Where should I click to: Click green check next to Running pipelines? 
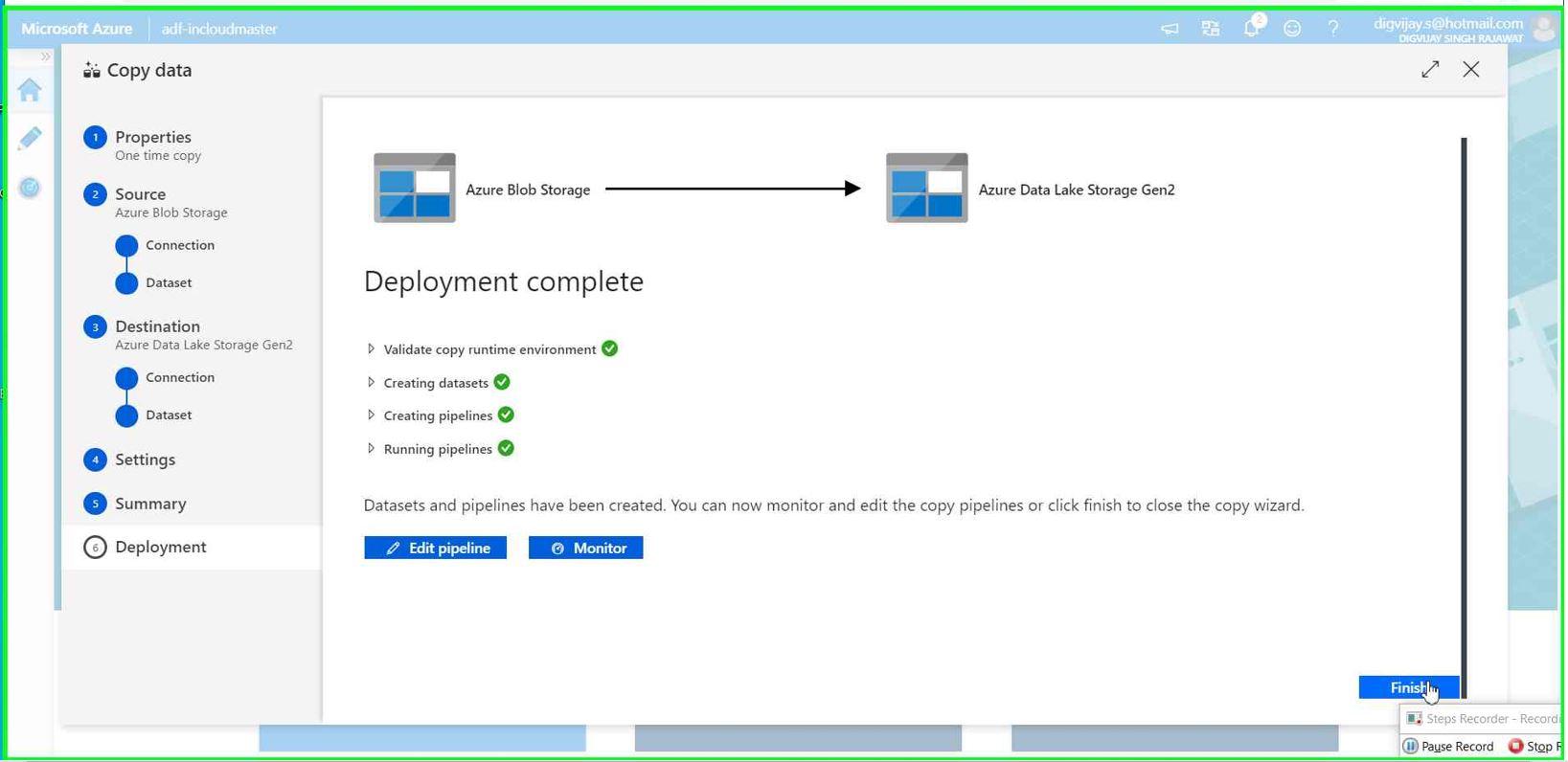(506, 449)
